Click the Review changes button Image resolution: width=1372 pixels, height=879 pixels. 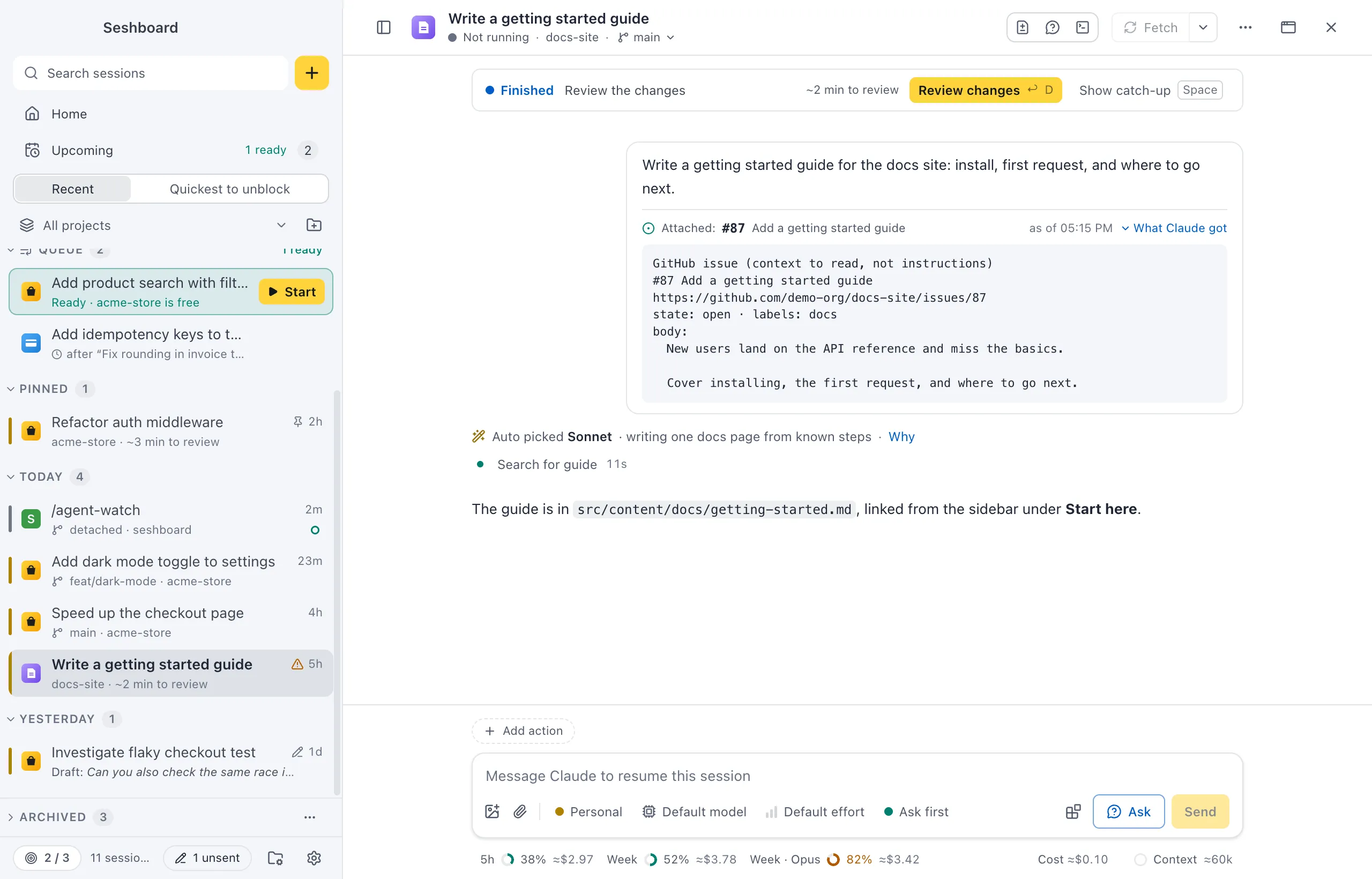[x=985, y=90]
